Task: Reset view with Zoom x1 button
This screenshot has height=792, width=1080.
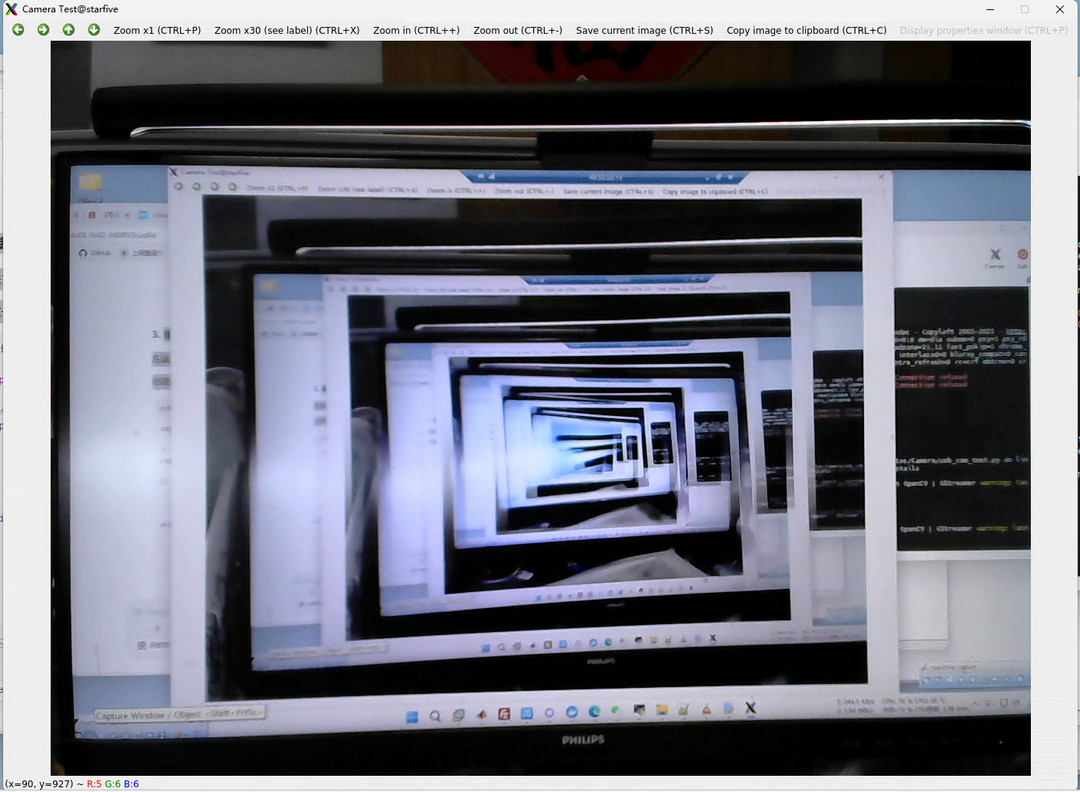Action: tap(157, 30)
